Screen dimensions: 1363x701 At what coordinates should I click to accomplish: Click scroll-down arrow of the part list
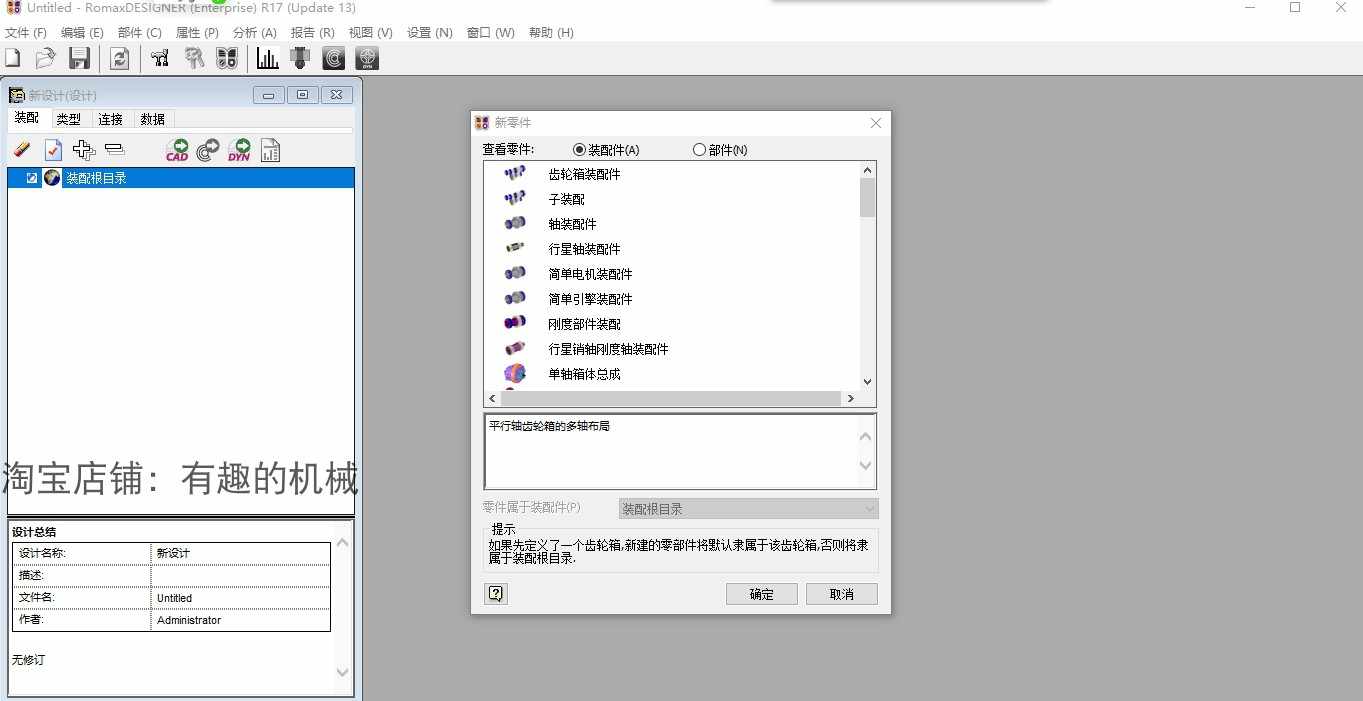(x=867, y=381)
